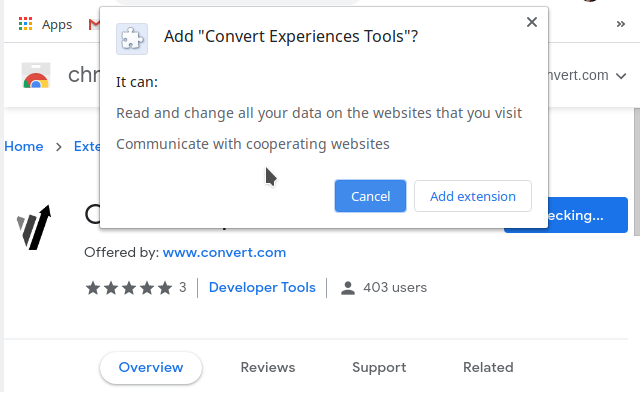Open the Gmail bookmark icon
The height and width of the screenshot is (400, 640).
pos(93,24)
